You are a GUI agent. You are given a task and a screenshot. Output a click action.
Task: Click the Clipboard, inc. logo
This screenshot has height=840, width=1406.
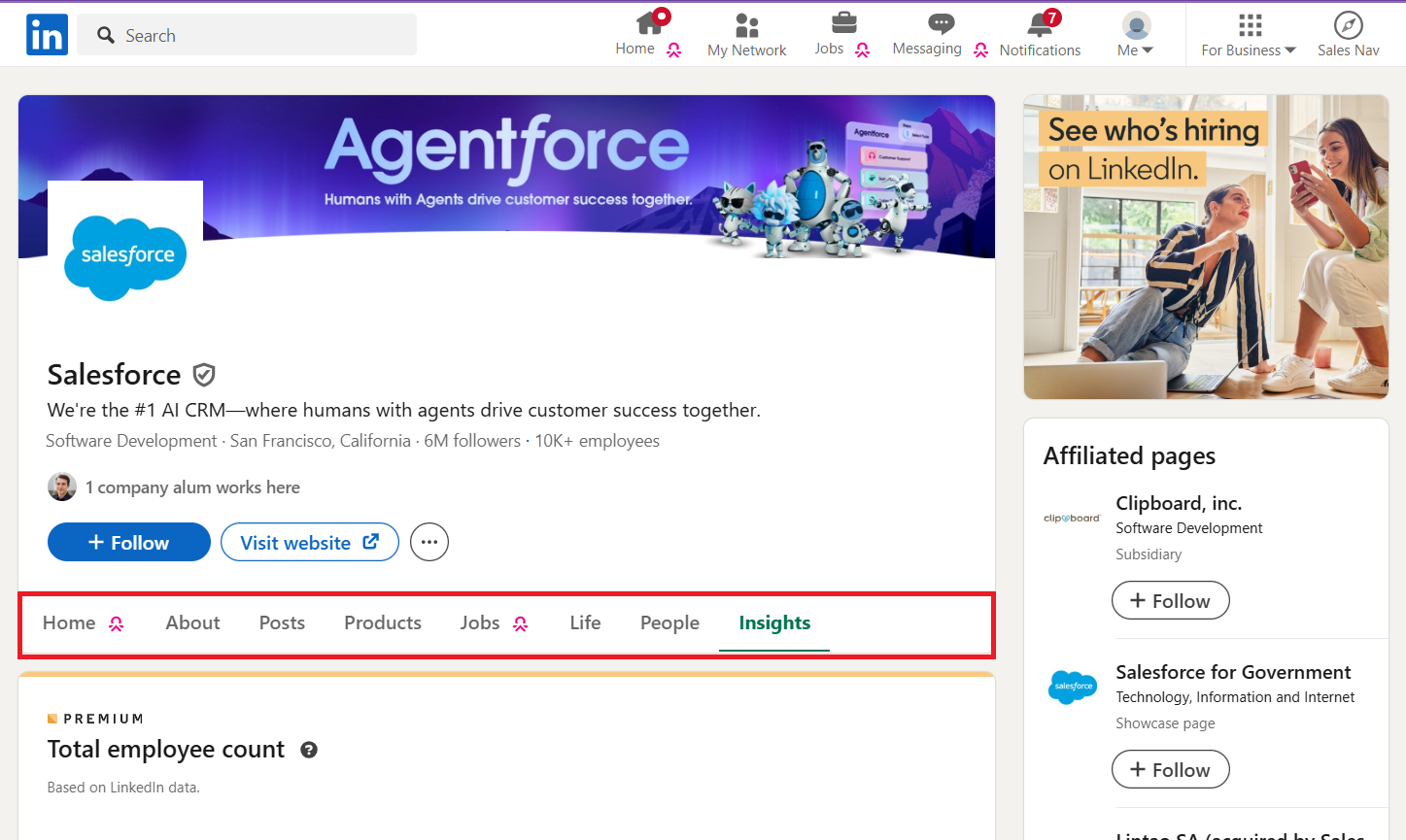[x=1072, y=519]
